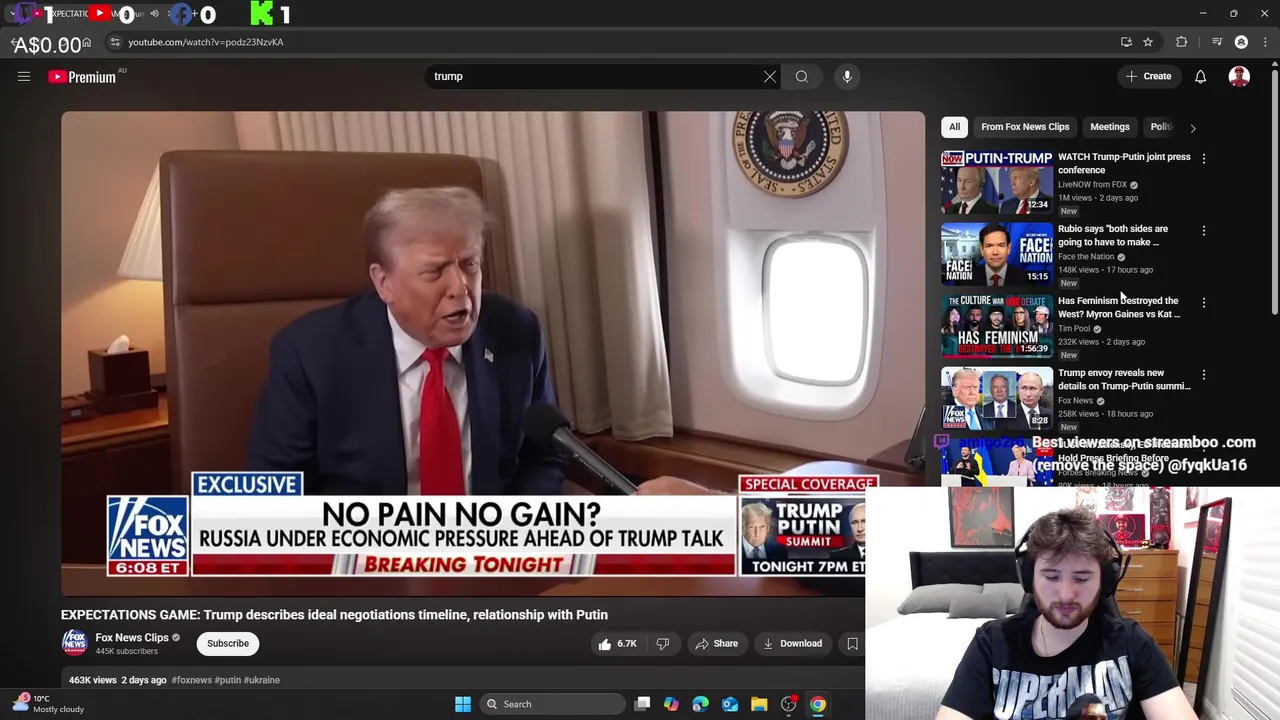Bookmark this page with star icon
1280x720 pixels.
pos(1148,42)
